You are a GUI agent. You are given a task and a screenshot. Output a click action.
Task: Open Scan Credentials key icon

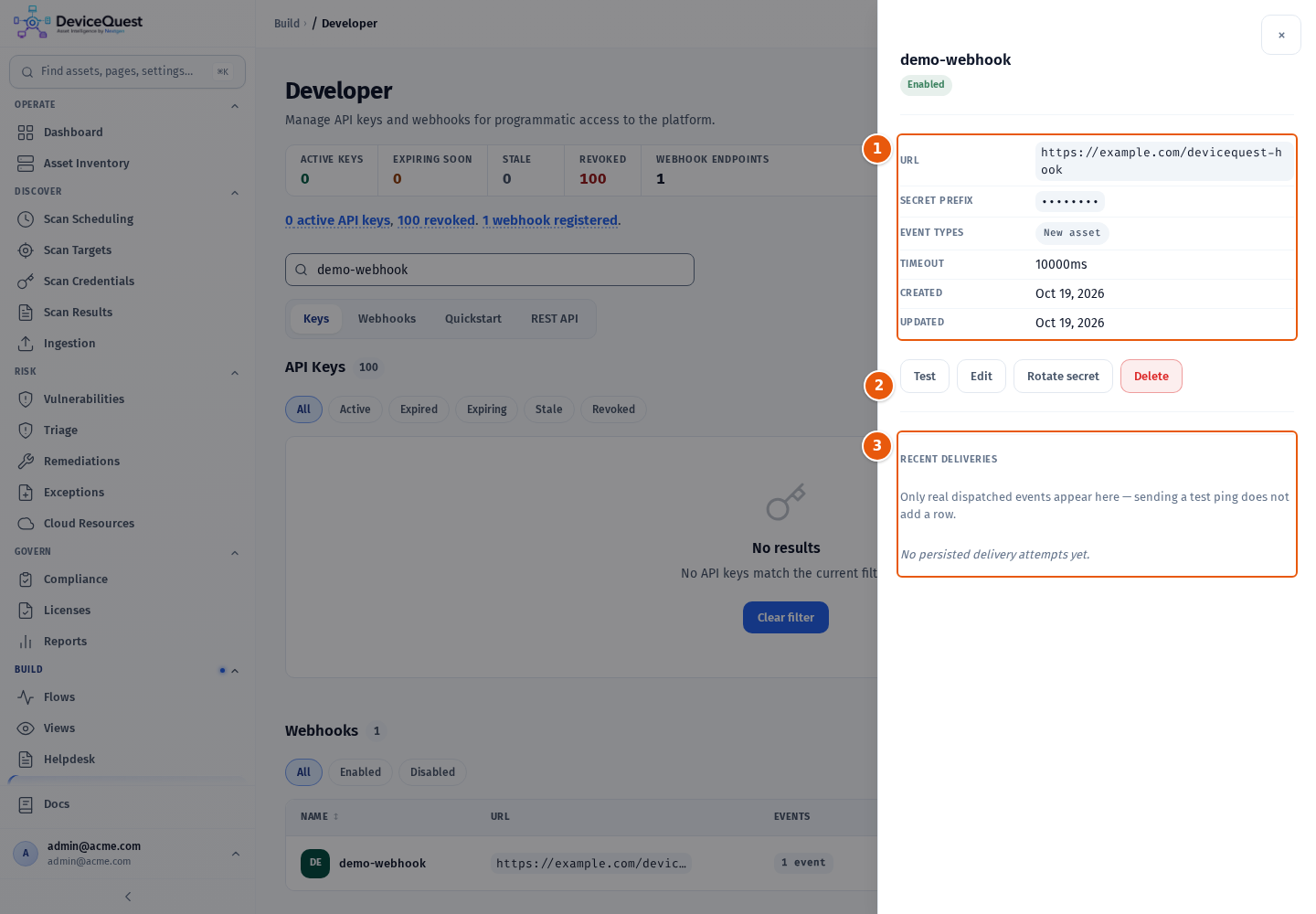click(x=26, y=282)
